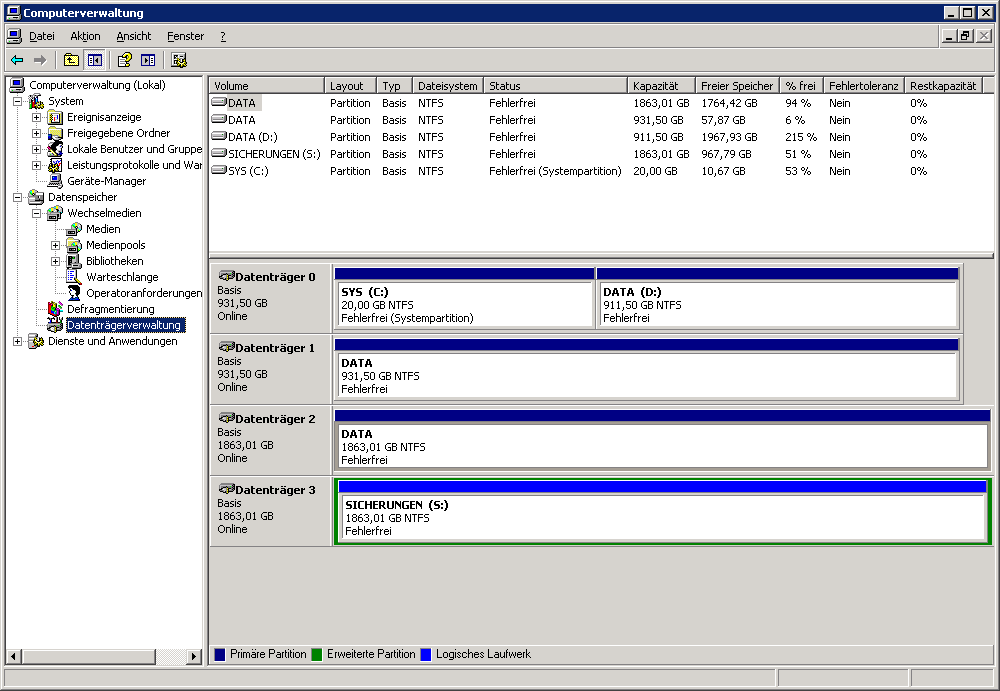The image size is (1000, 691).
Task: Click the Ereignisanzeige icon in tree
Action: tap(55, 117)
